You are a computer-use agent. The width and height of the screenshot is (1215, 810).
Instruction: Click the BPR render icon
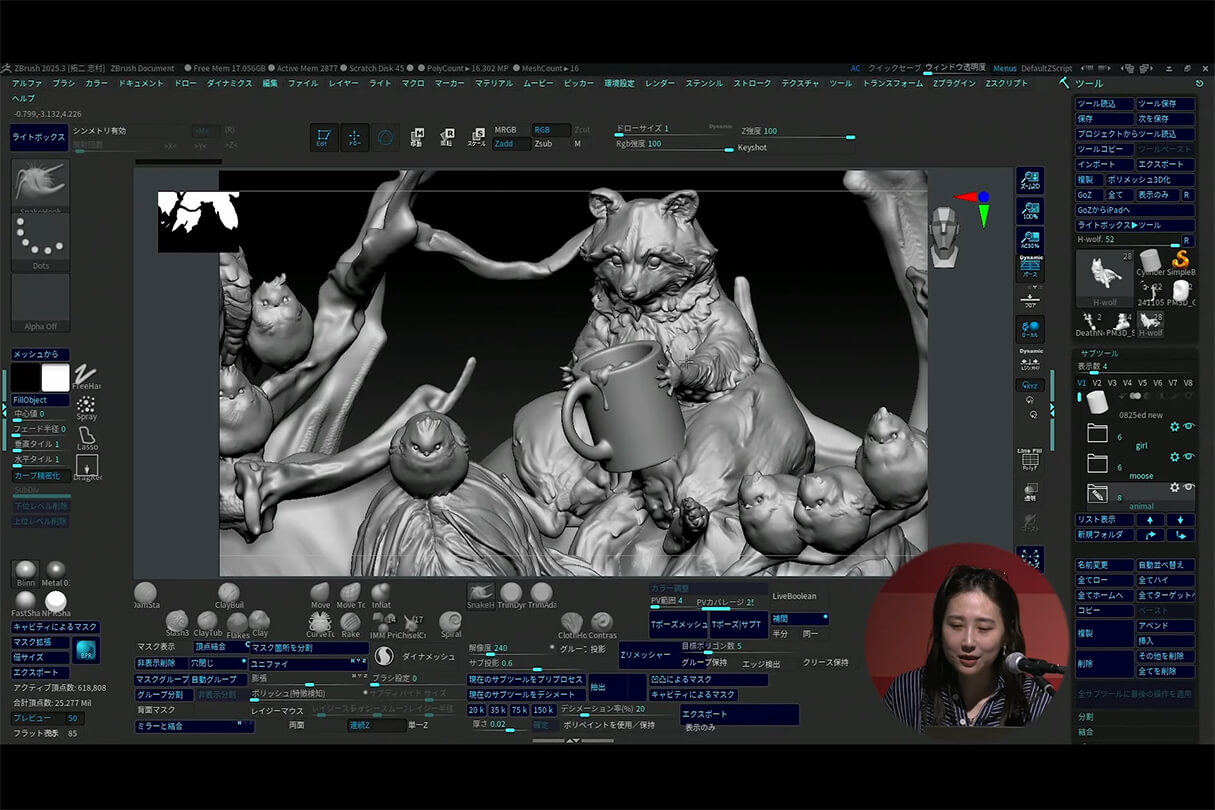pyautogui.click(x=86, y=650)
